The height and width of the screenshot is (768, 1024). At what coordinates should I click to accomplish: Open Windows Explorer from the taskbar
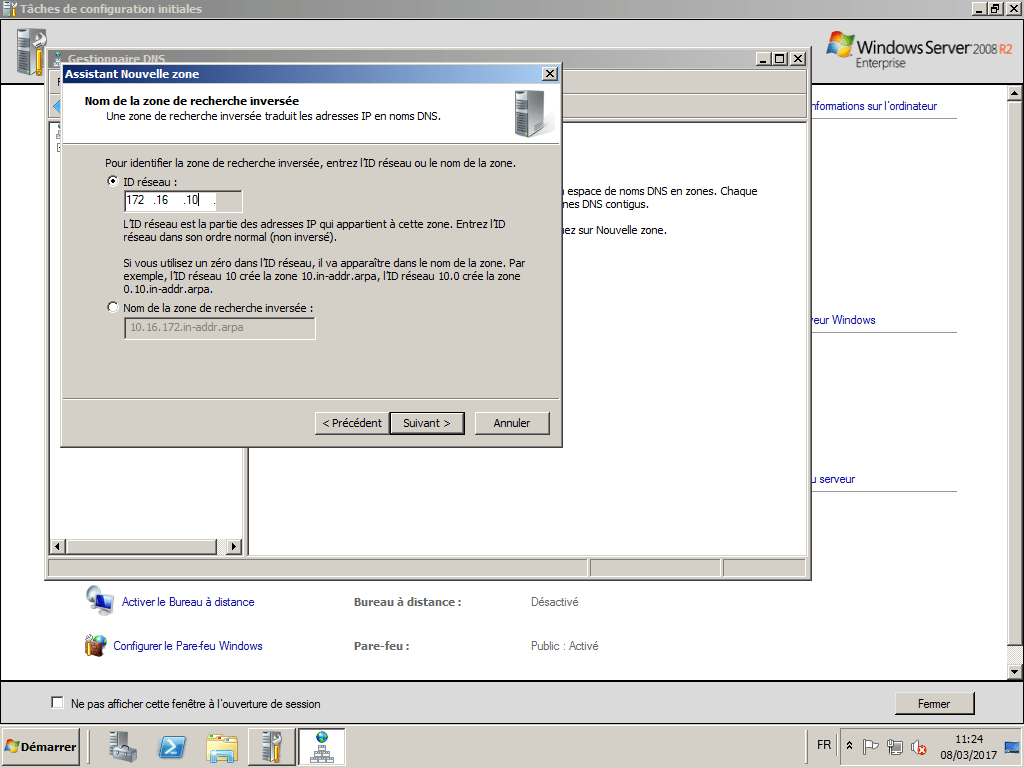pyautogui.click(x=222, y=746)
